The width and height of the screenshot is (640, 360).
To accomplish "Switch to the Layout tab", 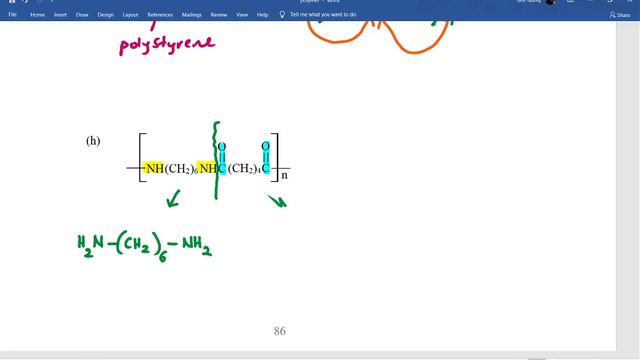I will point(130,15).
